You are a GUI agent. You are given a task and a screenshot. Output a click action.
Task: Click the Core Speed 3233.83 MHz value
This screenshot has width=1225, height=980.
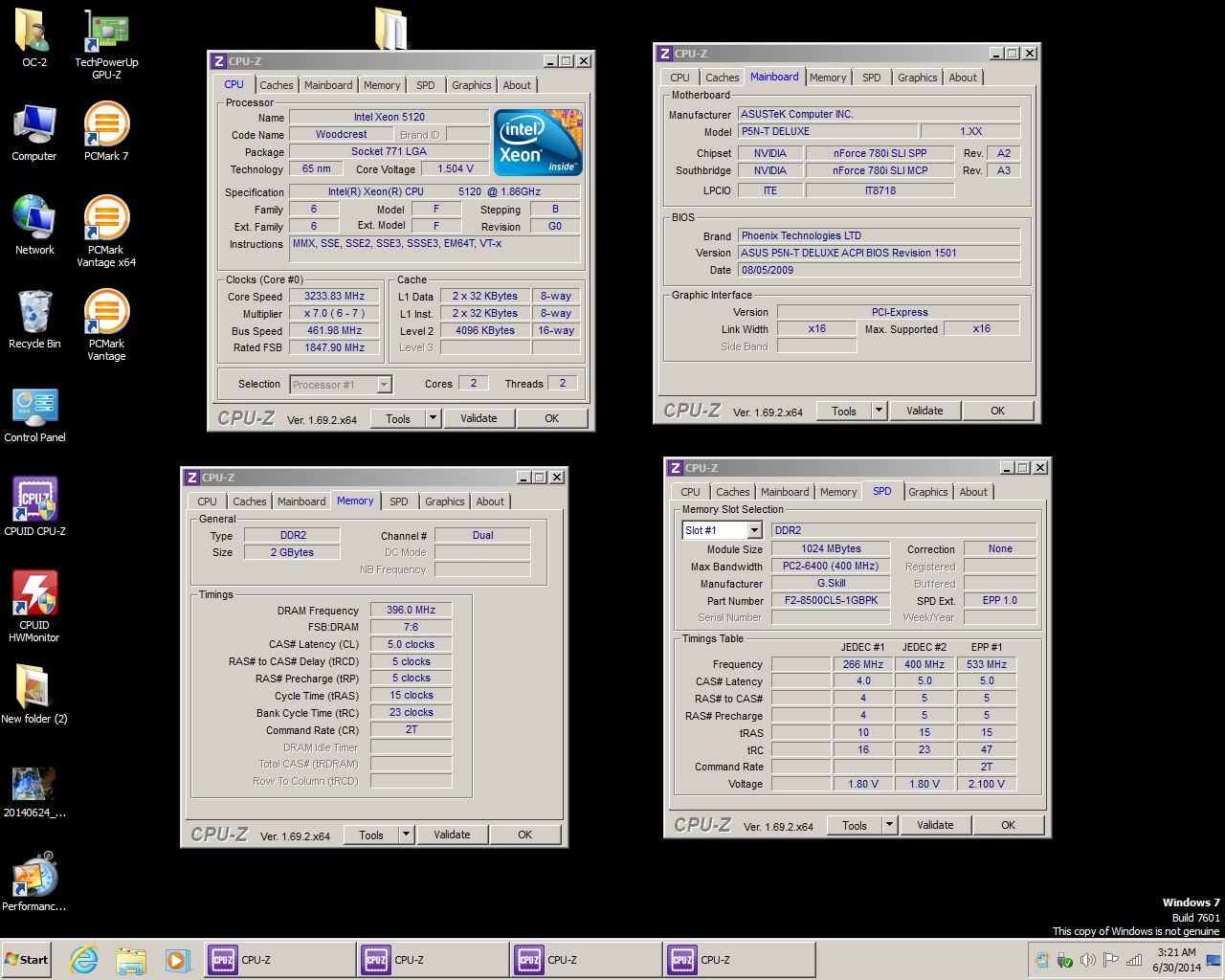tap(335, 297)
